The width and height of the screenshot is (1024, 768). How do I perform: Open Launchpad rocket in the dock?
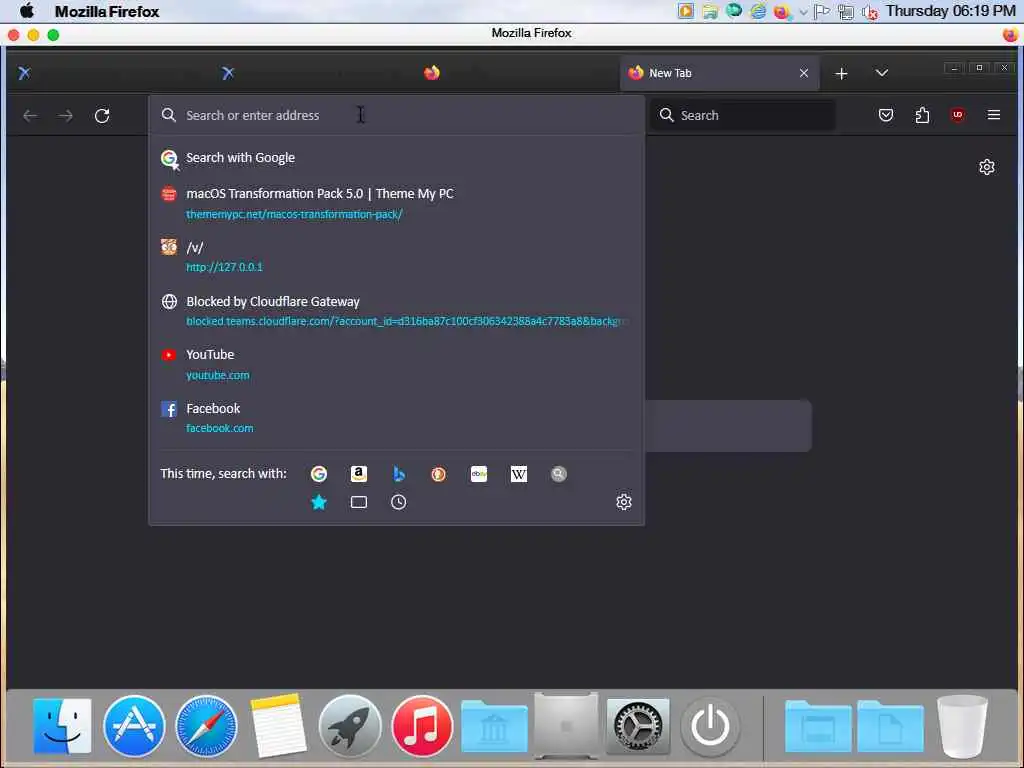[350, 726]
